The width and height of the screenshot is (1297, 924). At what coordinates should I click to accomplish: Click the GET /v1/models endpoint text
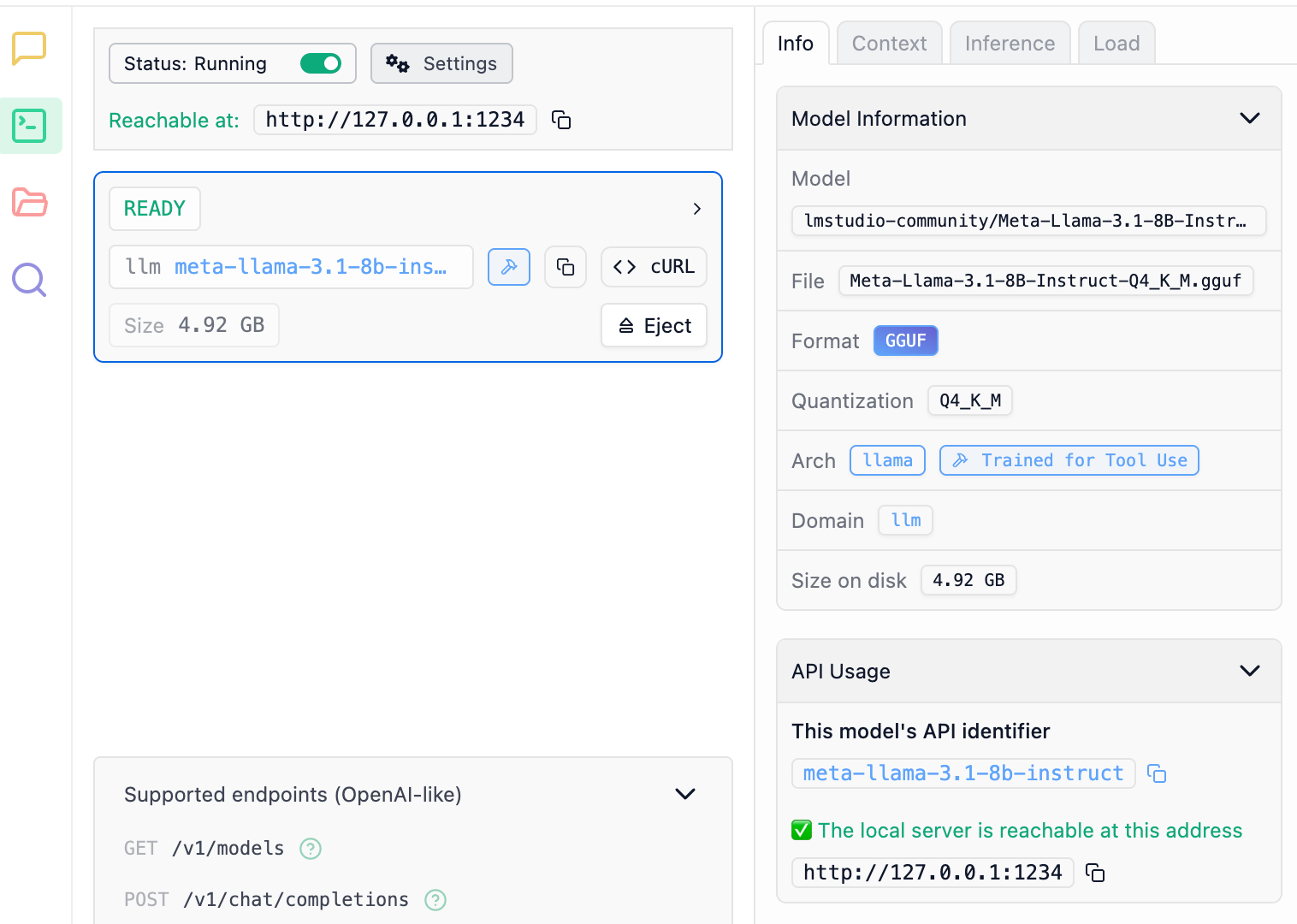204,849
